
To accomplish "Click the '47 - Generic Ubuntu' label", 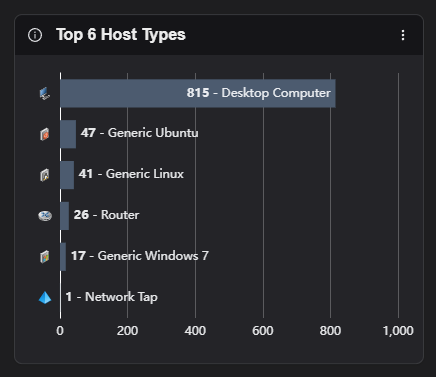I will pos(139,133).
